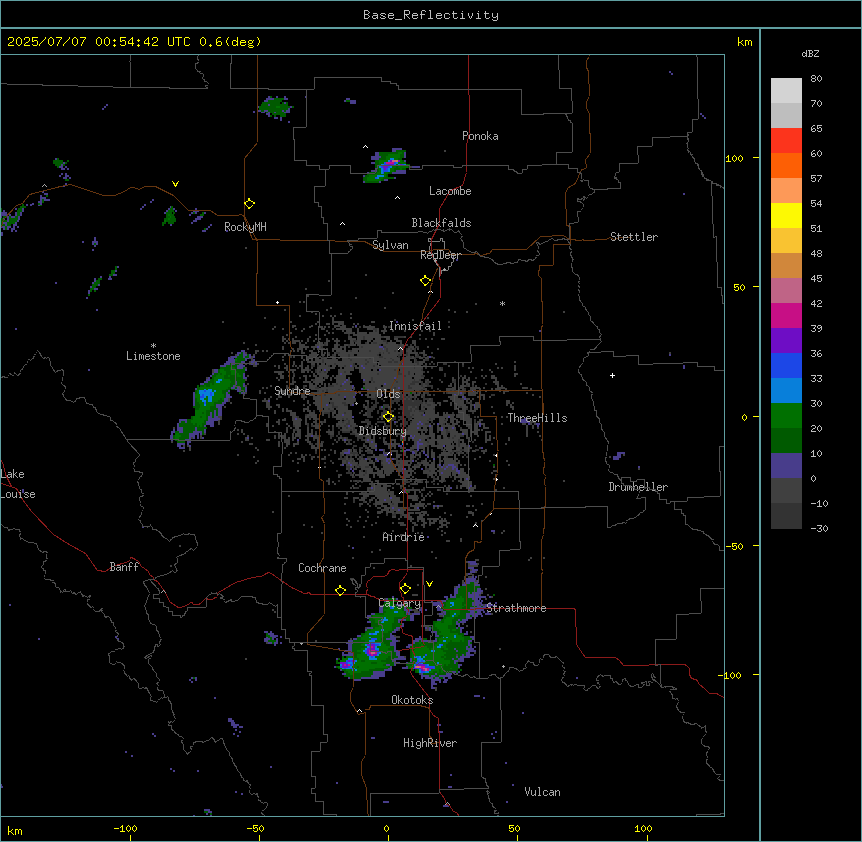862x842 pixels.
Task: Click the RockyMH label
Action: pos(245,227)
